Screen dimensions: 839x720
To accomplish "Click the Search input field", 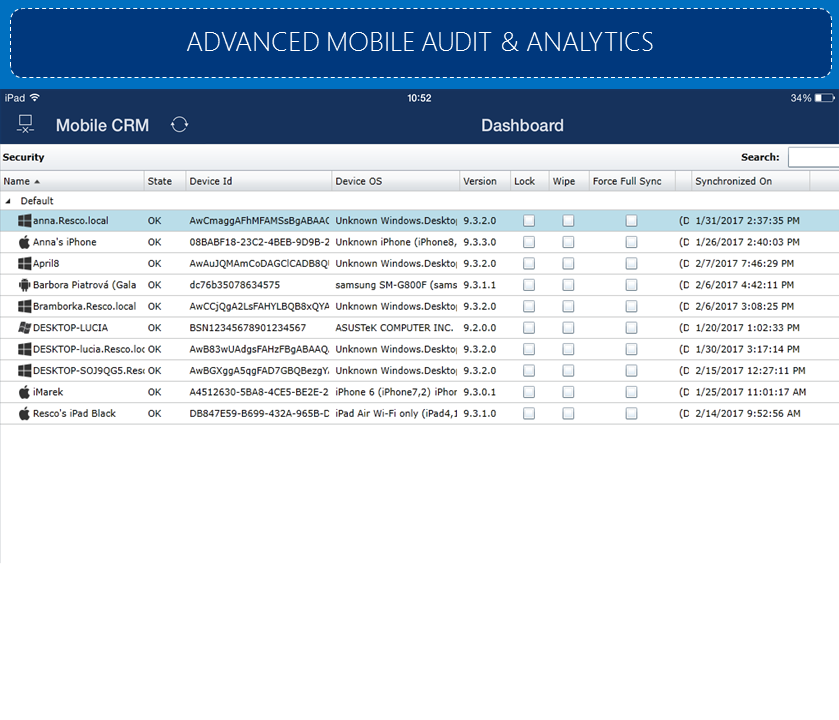I will pos(813,157).
